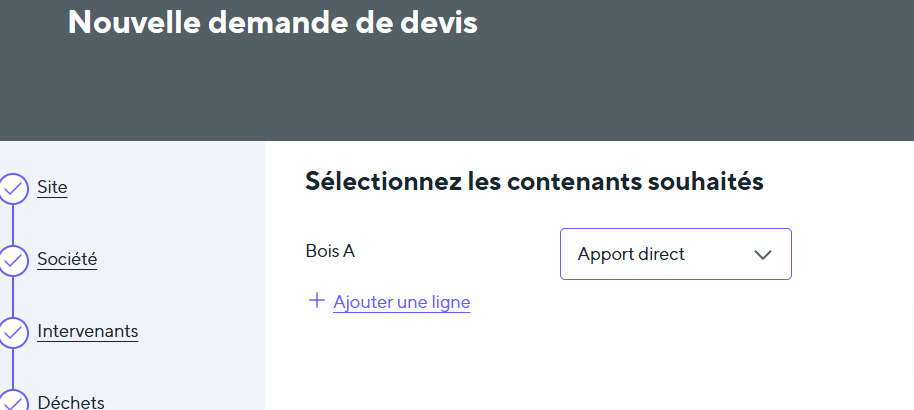The height and width of the screenshot is (410, 914).
Task: Click the empty dark header banner below title
Action: point(456,95)
